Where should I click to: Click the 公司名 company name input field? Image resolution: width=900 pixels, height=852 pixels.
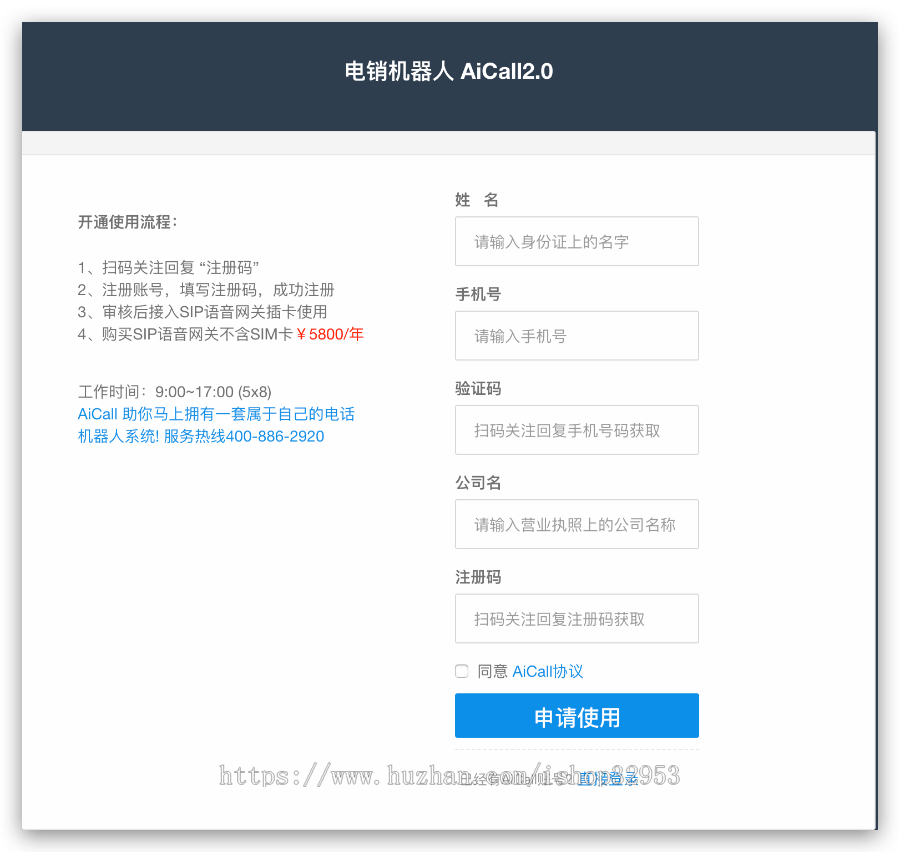tap(576, 524)
